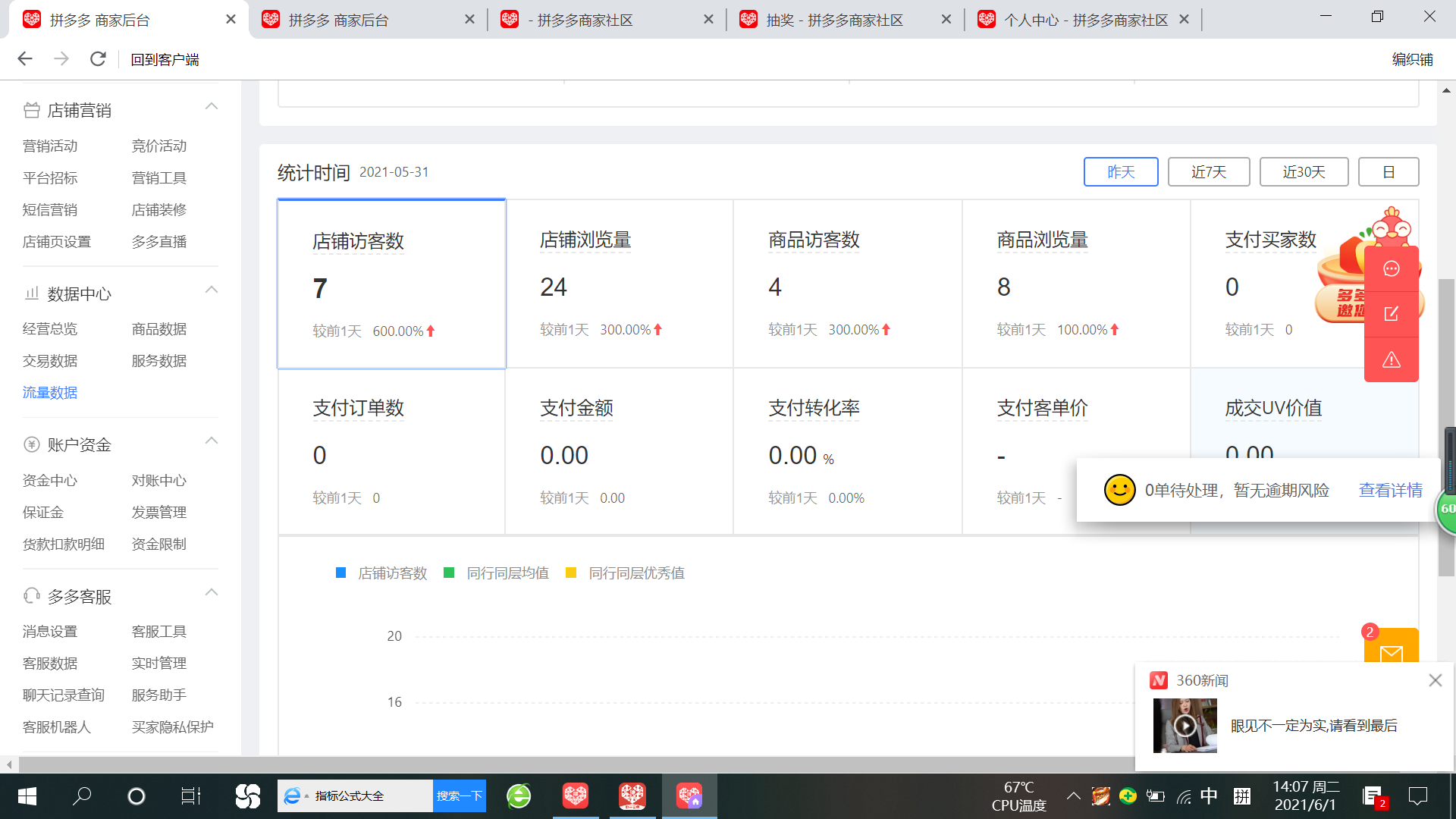1456x819 pixels.
Task: Open first Pinduoduo merchant taskbar icon
Action: point(576,796)
